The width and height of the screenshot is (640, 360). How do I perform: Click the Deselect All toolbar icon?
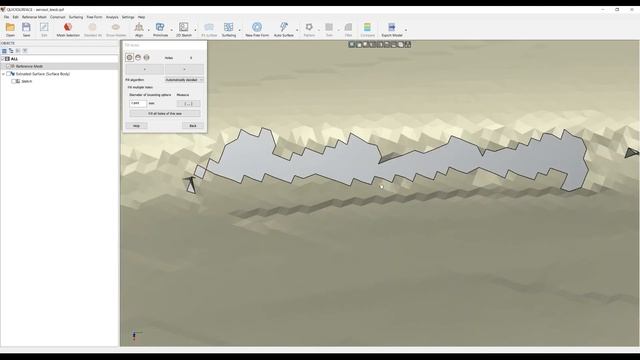tap(93, 28)
